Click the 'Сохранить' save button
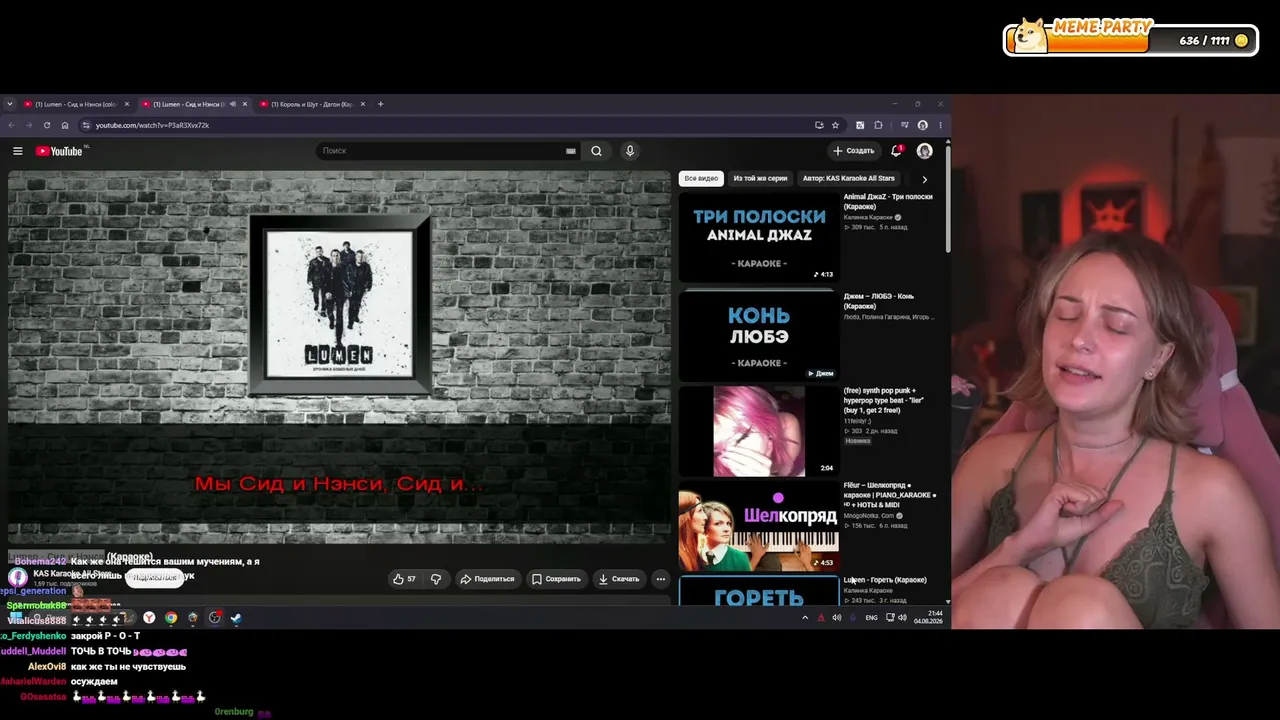This screenshot has width=1280, height=720. pos(556,579)
